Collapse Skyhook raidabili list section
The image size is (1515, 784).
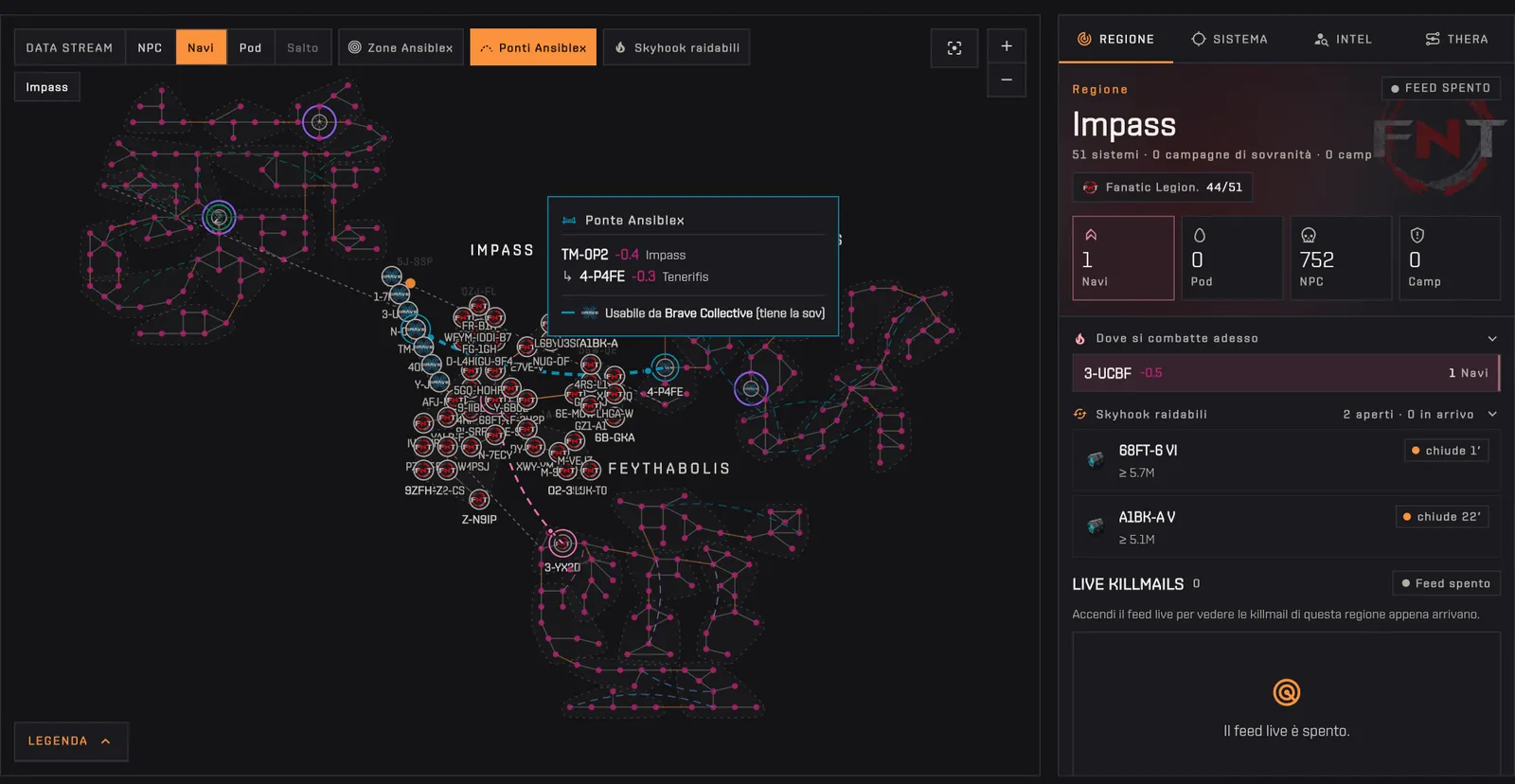tap(1492, 415)
